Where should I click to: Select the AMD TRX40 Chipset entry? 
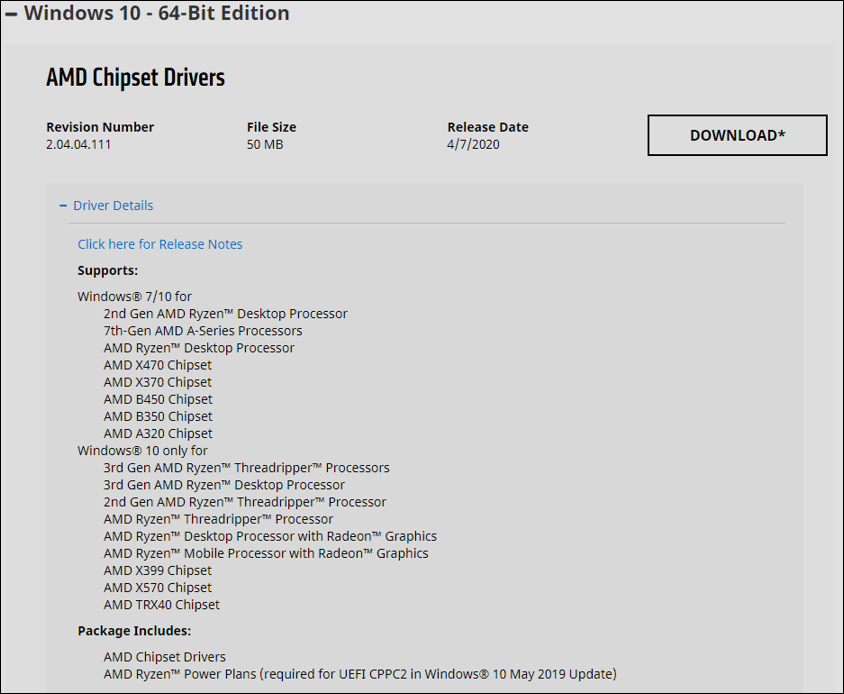pyautogui.click(x=161, y=605)
